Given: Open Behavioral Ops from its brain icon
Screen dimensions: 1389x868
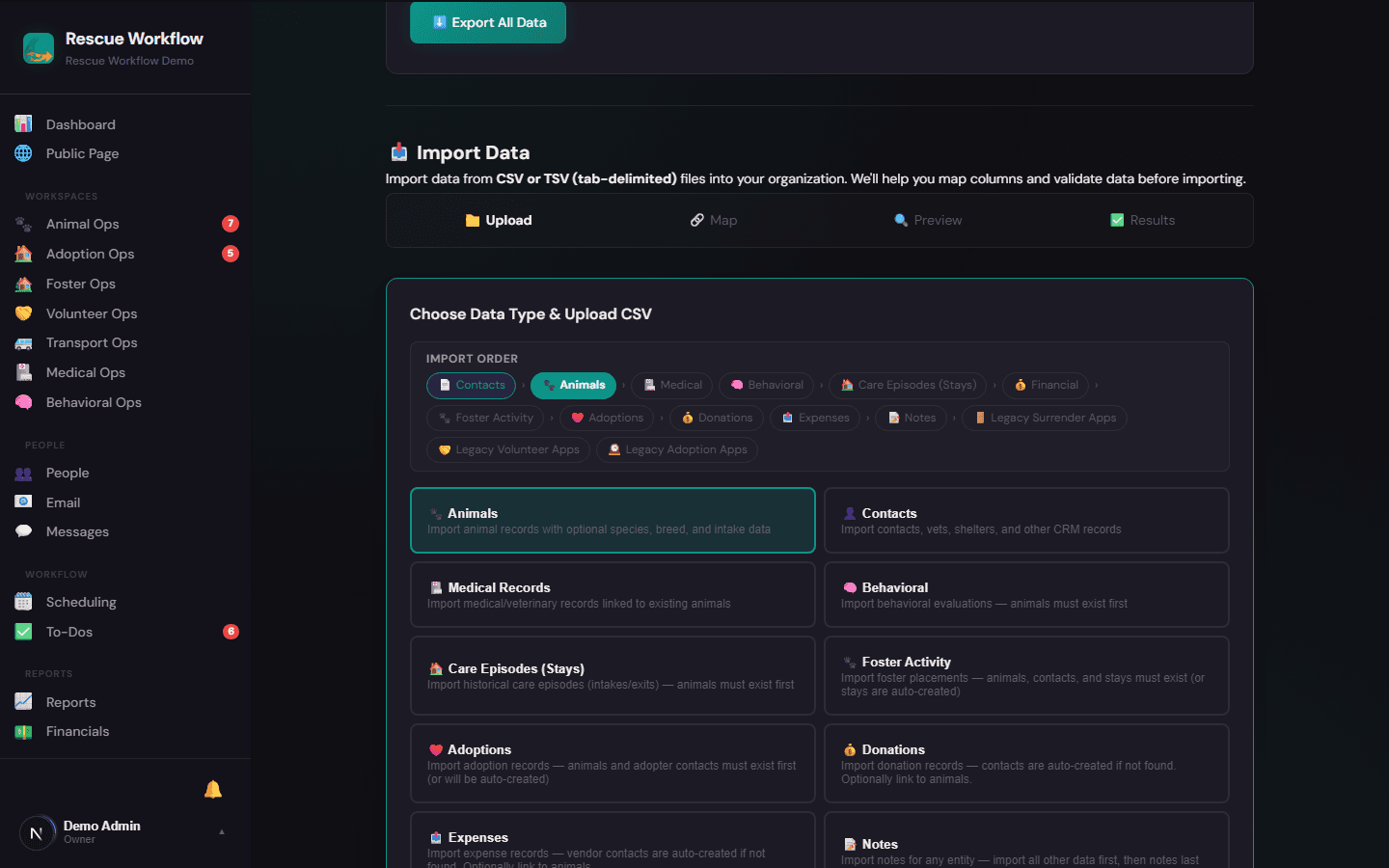Looking at the screenshot, I should pyautogui.click(x=24, y=402).
